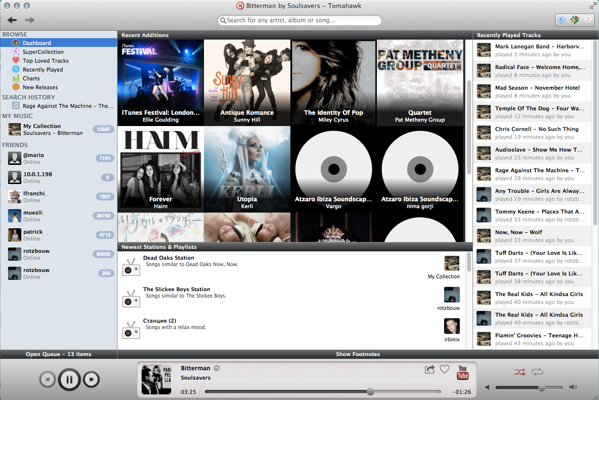Viewport: 599px width, 450px height.
Task: Skip to the next track
Action: click(x=91, y=379)
